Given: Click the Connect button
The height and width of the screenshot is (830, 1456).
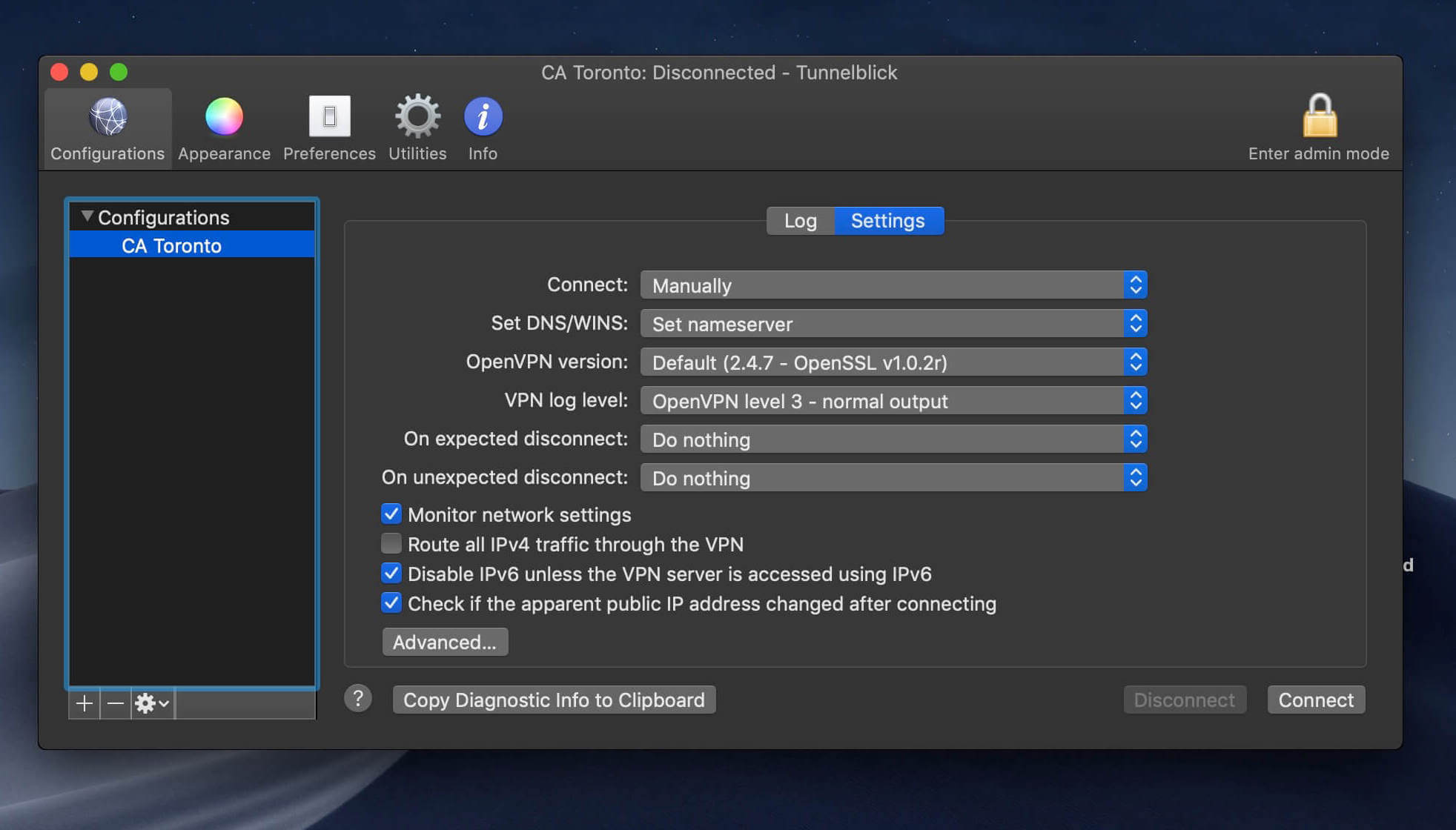Looking at the screenshot, I should point(1316,700).
